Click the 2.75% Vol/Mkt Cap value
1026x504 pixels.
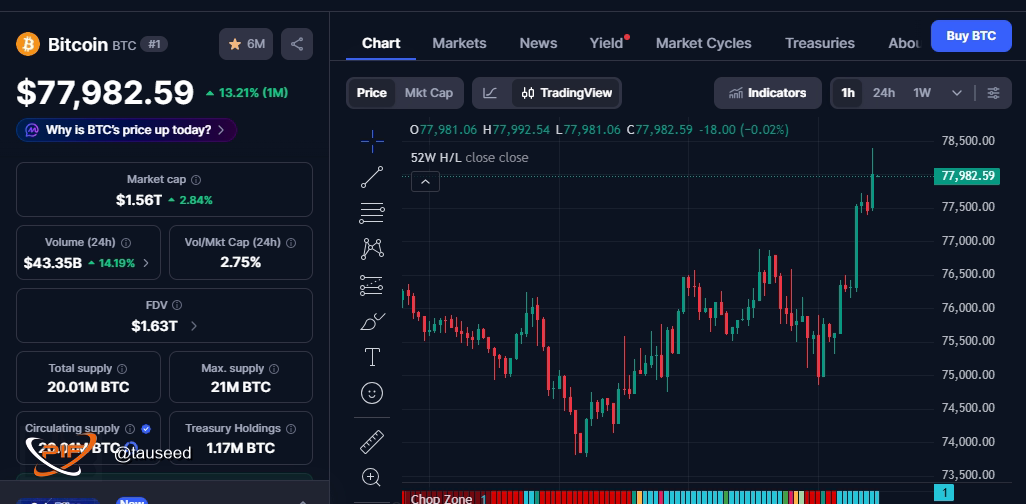click(x=241, y=262)
